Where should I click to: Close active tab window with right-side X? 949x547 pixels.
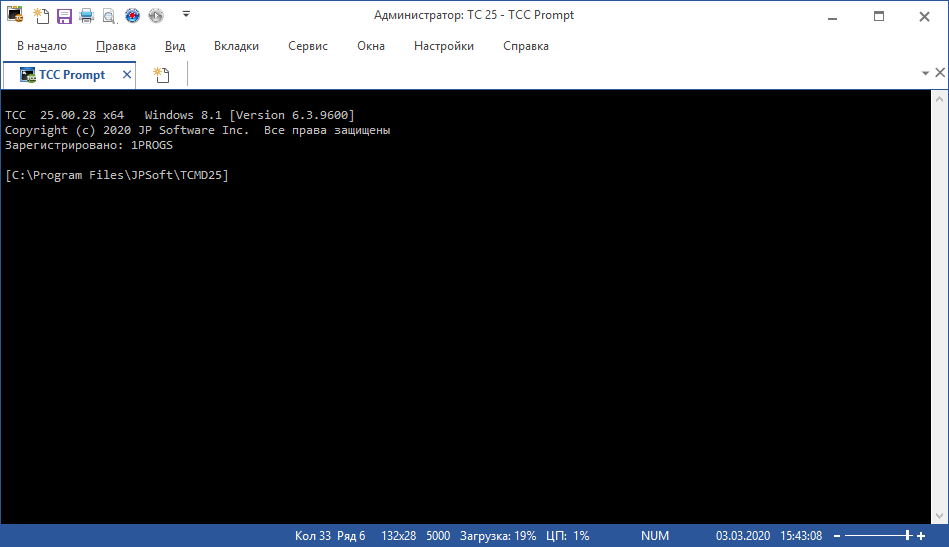coord(940,74)
